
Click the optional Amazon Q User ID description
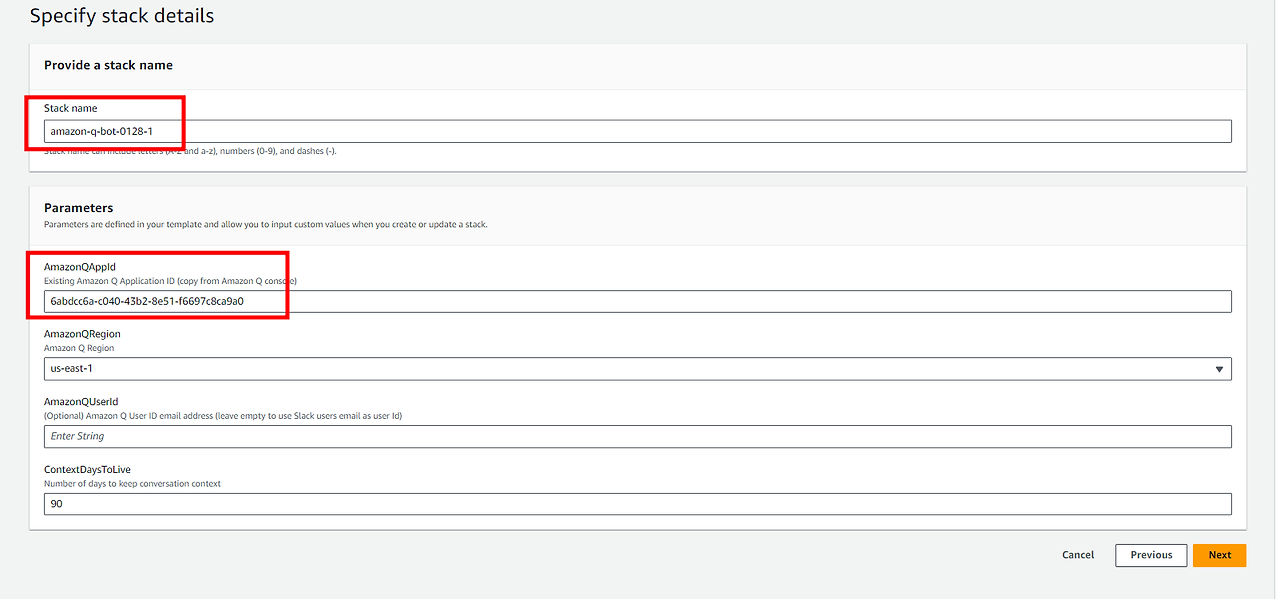[x=223, y=416]
